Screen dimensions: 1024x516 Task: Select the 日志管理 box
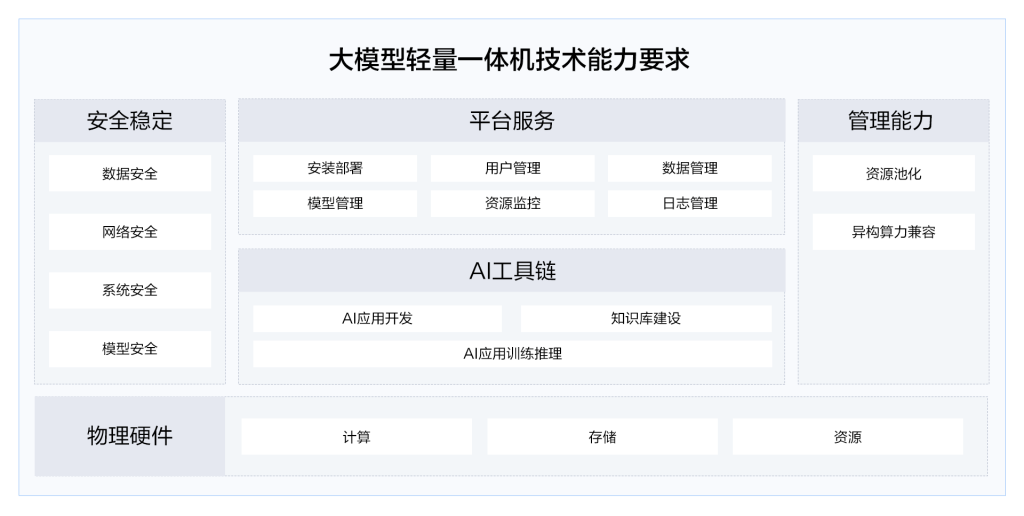(x=689, y=203)
